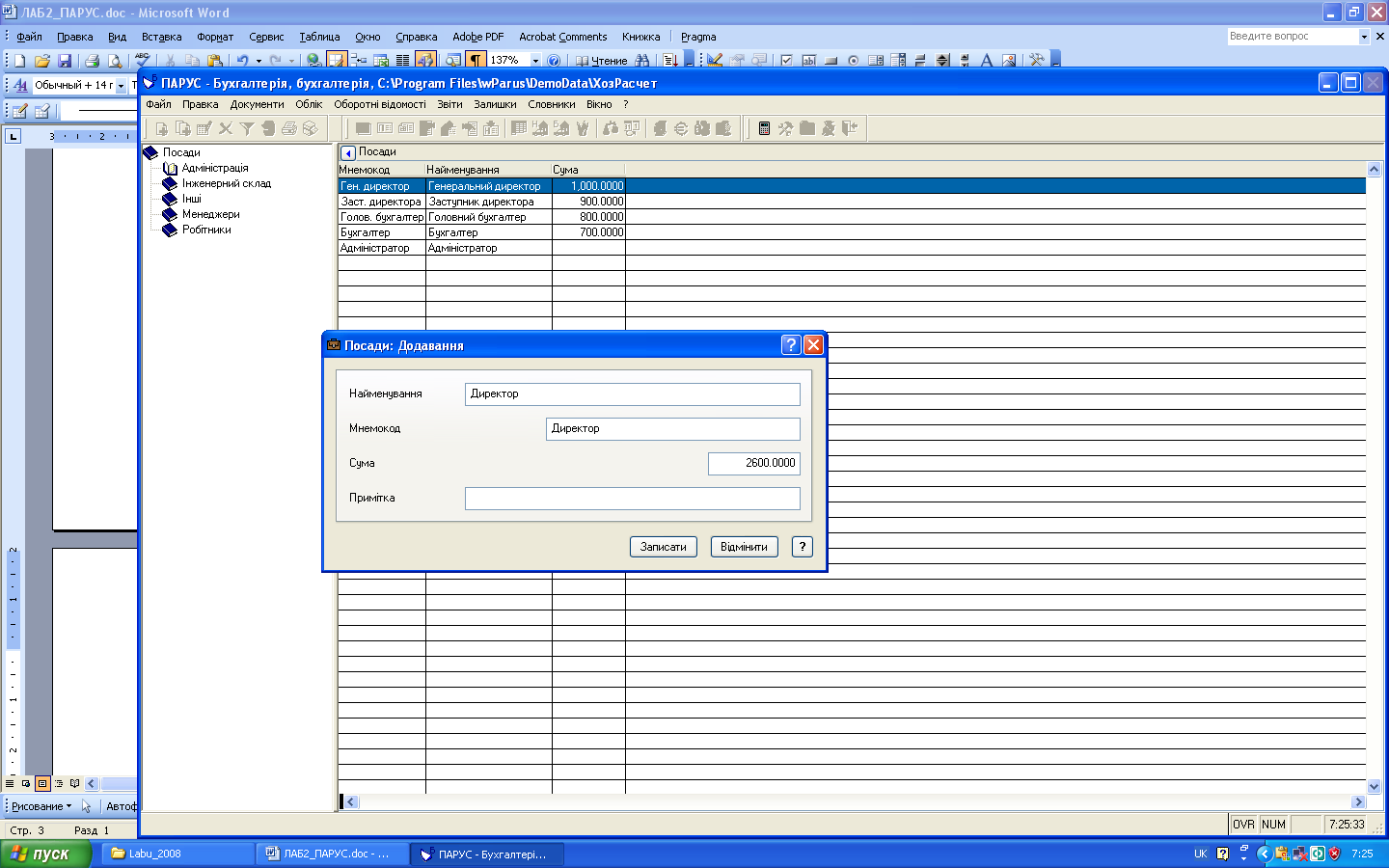This screenshot has width=1389, height=868.
Task: Toggle Word's Document Map button
Action: pyautogui.click(x=452, y=60)
